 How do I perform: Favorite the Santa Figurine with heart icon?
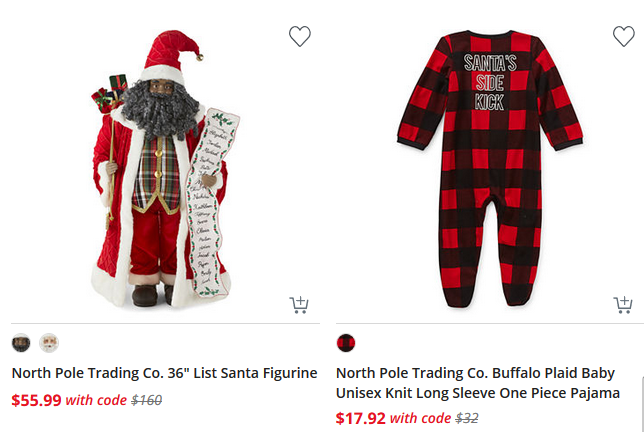[299, 37]
